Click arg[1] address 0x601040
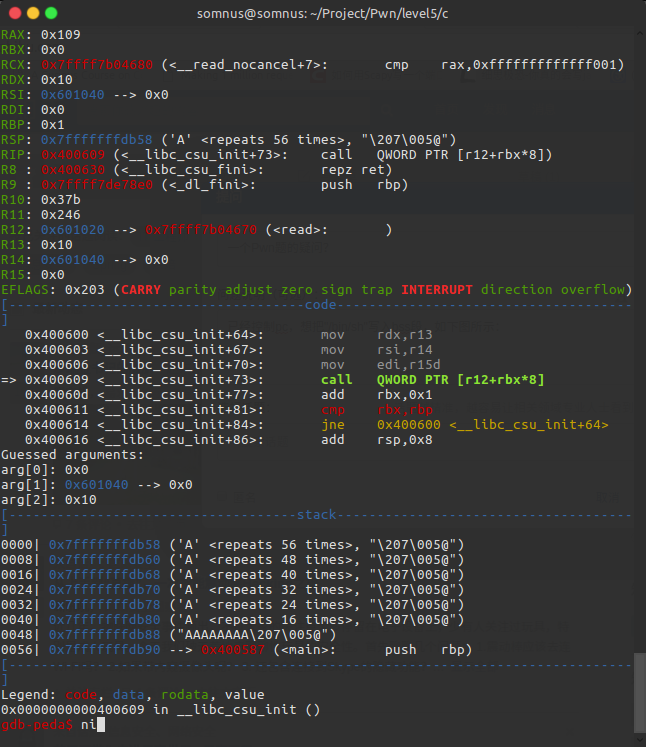This screenshot has width=646, height=747. point(96,485)
